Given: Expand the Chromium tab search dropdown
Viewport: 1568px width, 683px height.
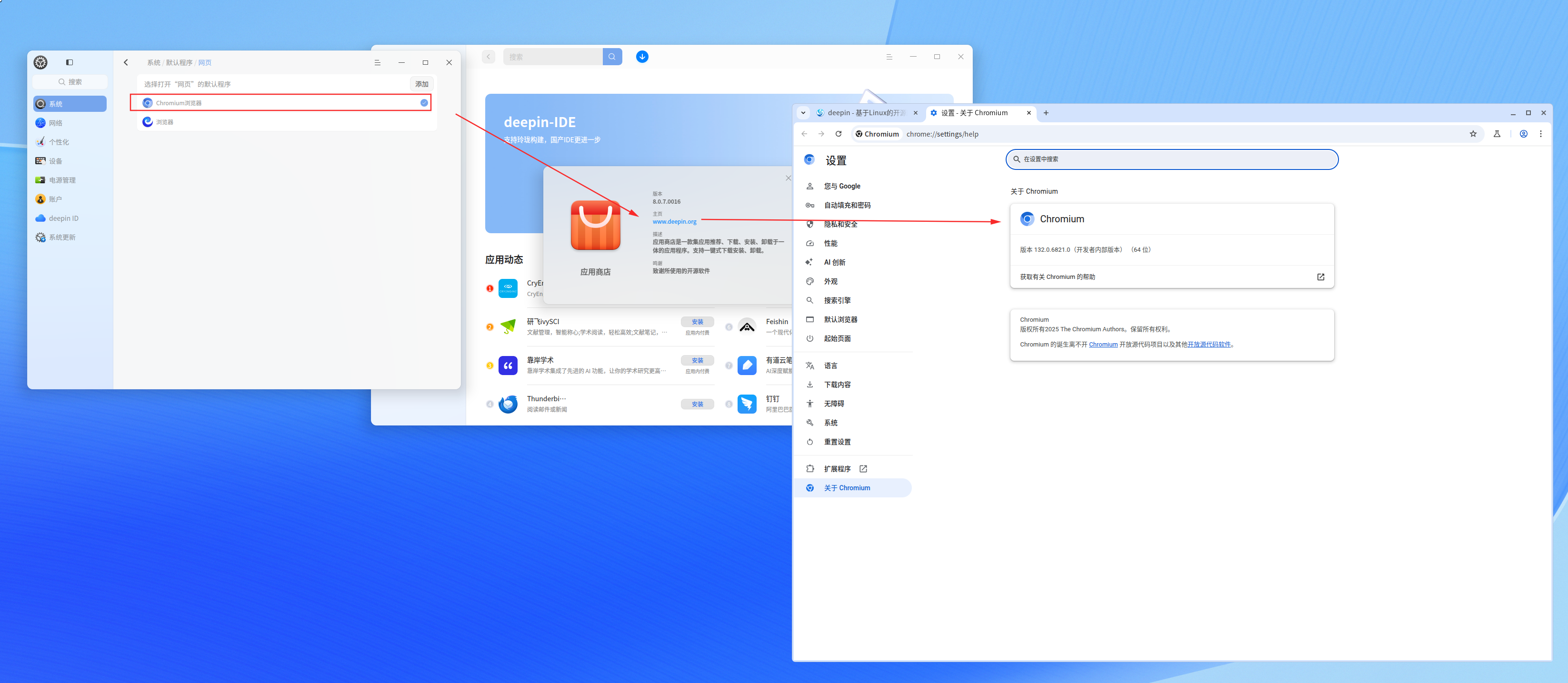Looking at the screenshot, I should pos(803,112).
